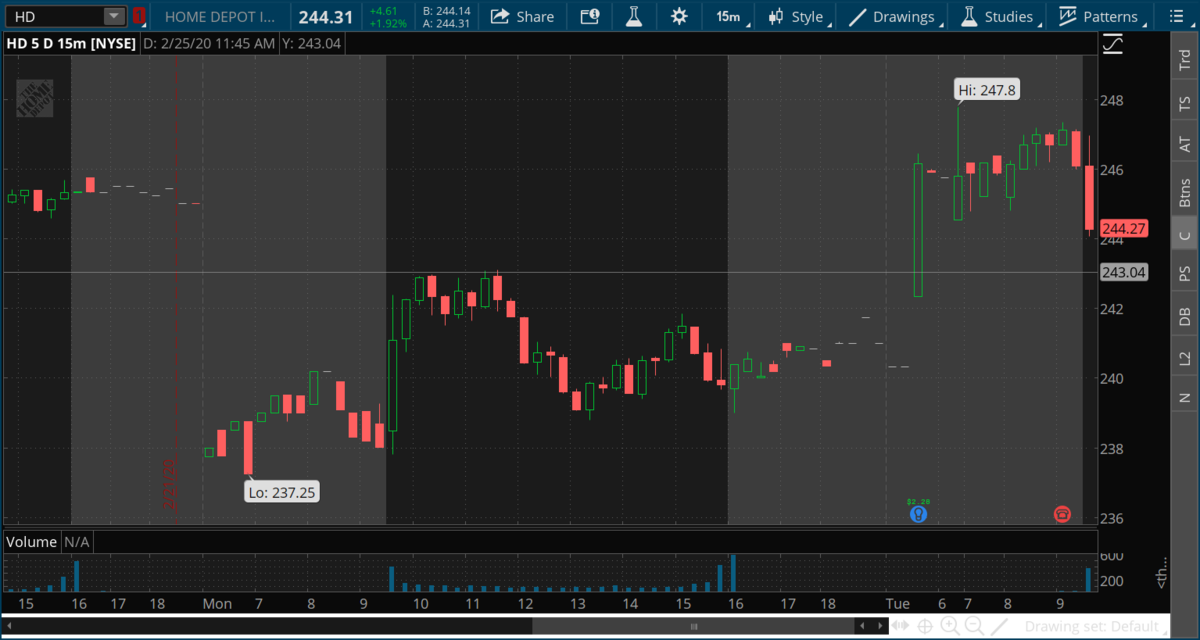The height and width of the screenshot is (640, 1200).
Task: Click the blue earnings lightbulb marker
Action: [x=917, y=514]
